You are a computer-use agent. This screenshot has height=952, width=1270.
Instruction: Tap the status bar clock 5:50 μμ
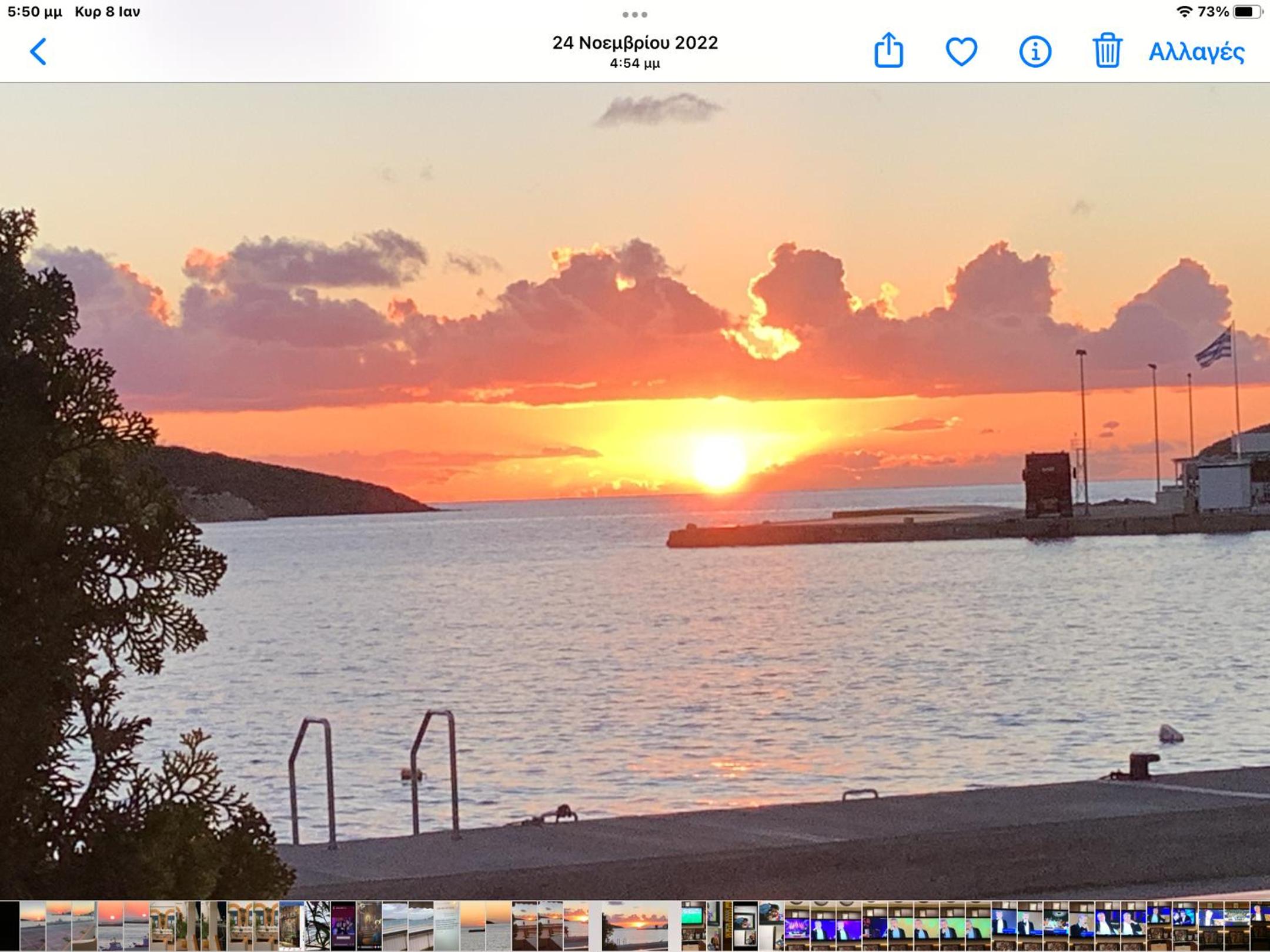35,12
